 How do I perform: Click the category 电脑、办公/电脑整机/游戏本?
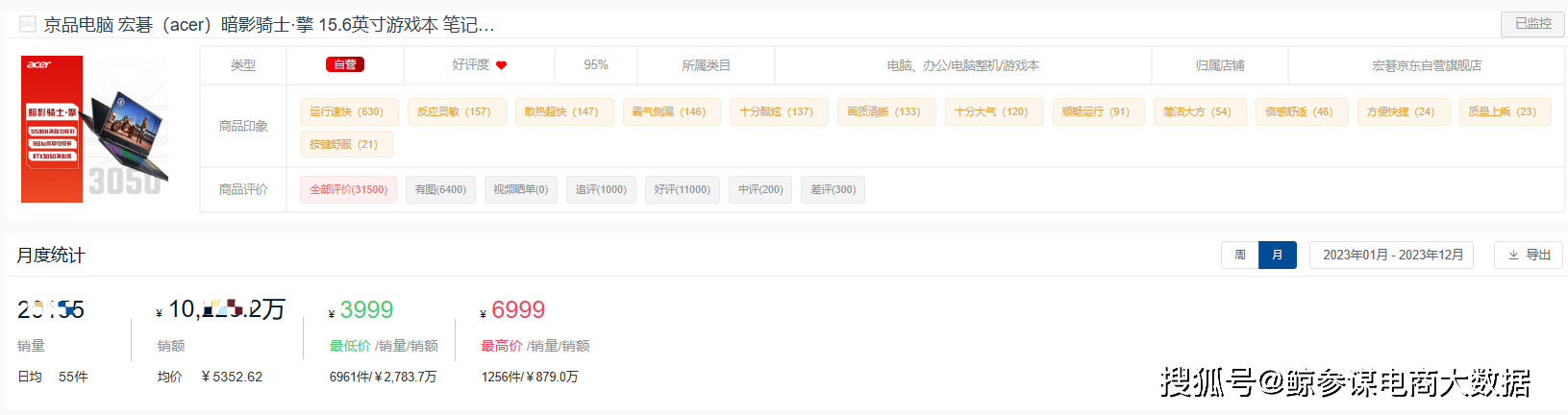[962, 65]
